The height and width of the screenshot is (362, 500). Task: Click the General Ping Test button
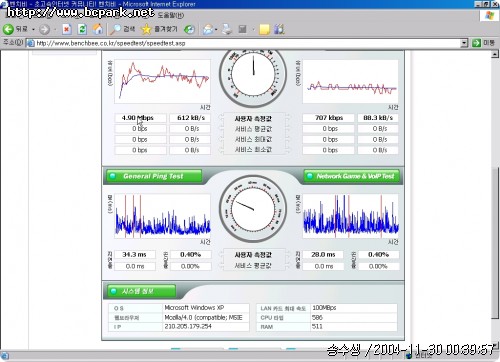coord(154,176)
